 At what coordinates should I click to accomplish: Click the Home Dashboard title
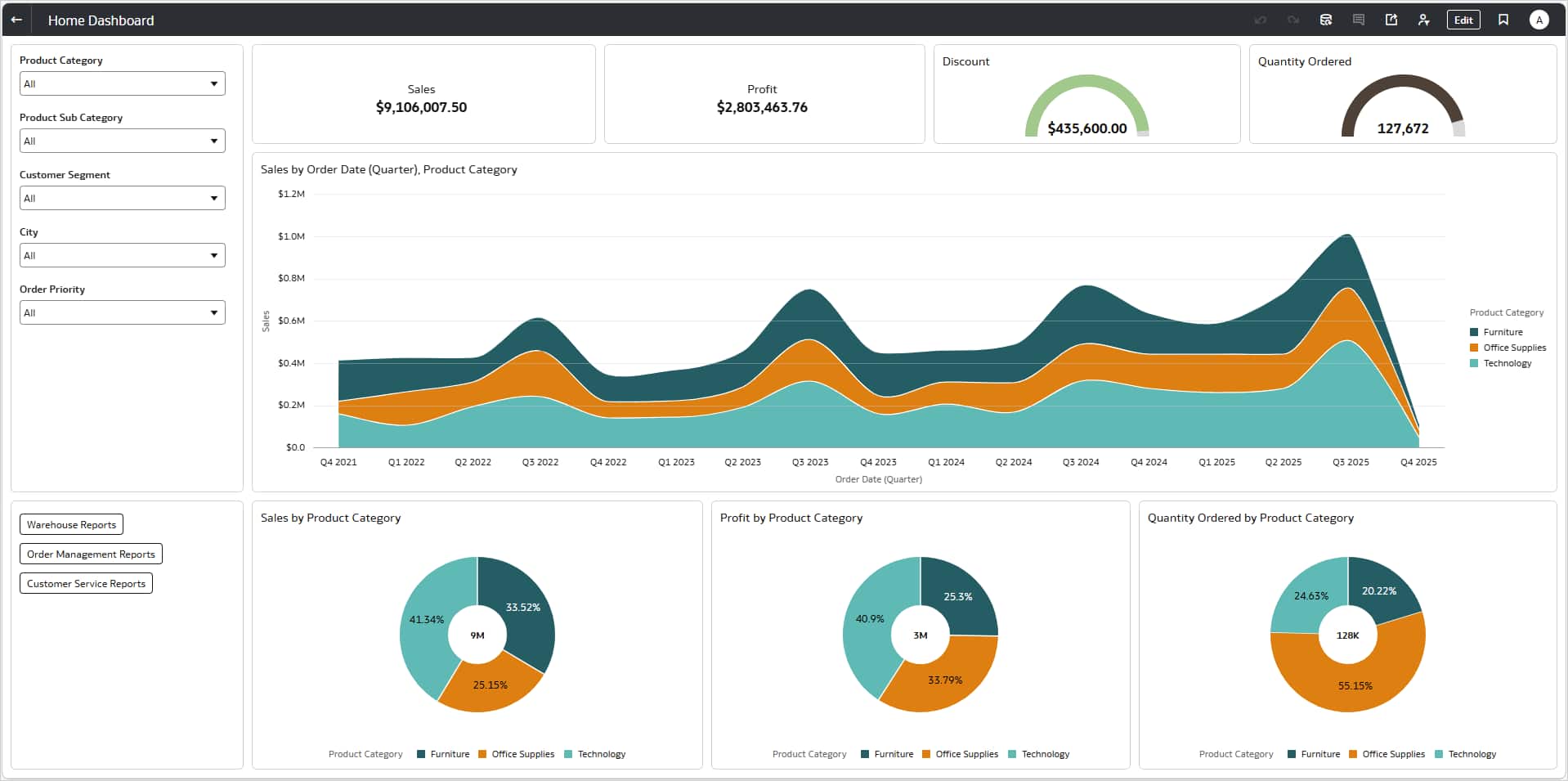[x=101, y=20]
